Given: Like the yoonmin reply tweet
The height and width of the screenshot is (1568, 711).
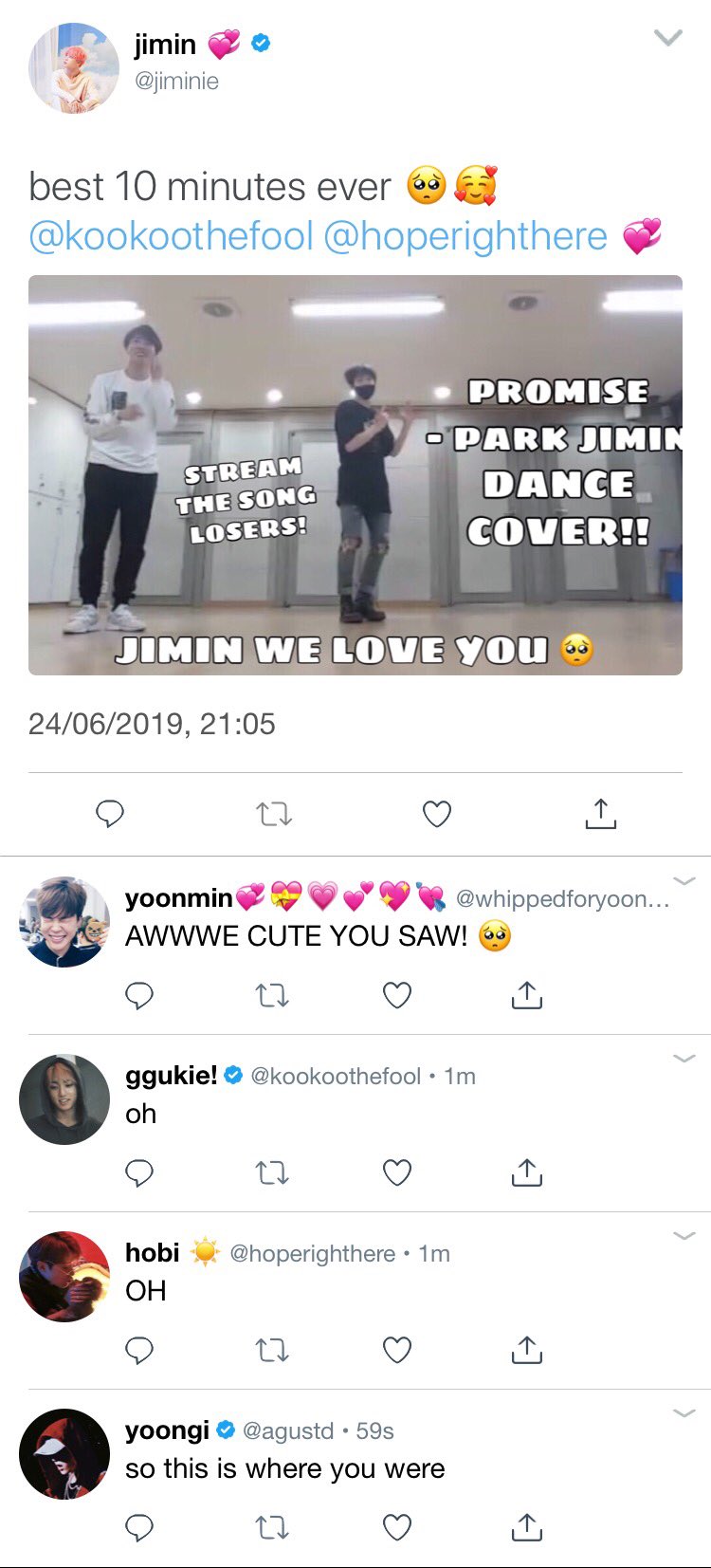Looking at the screenshot, I should pos(397,995).
